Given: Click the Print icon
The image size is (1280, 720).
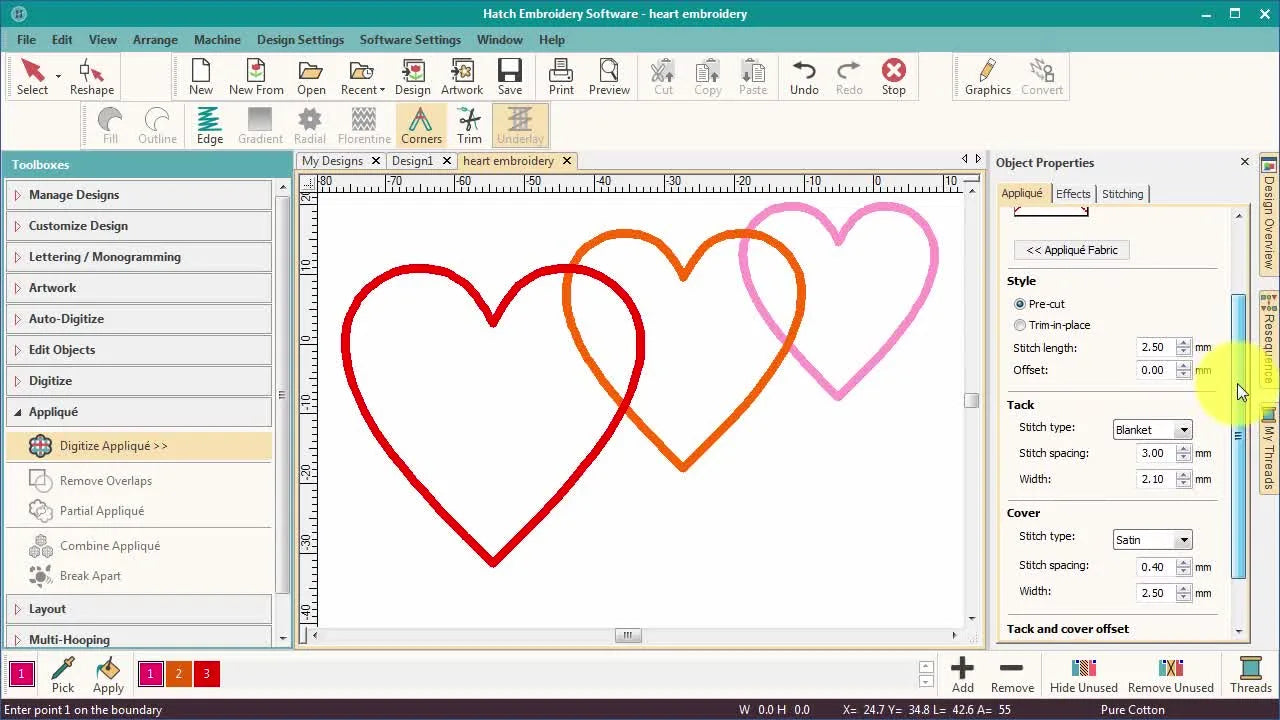Looking at the screenshot, I should 561,77.
